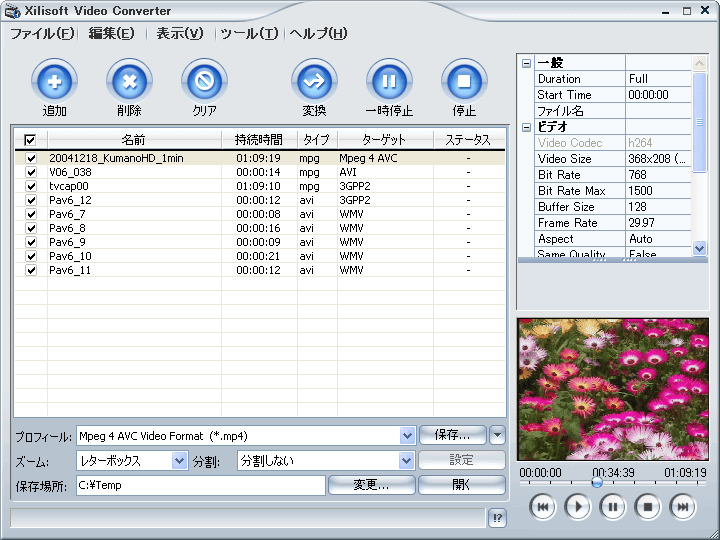Select the Bit Rate value 768
720x540 pixels.
[x=658, y=175]
